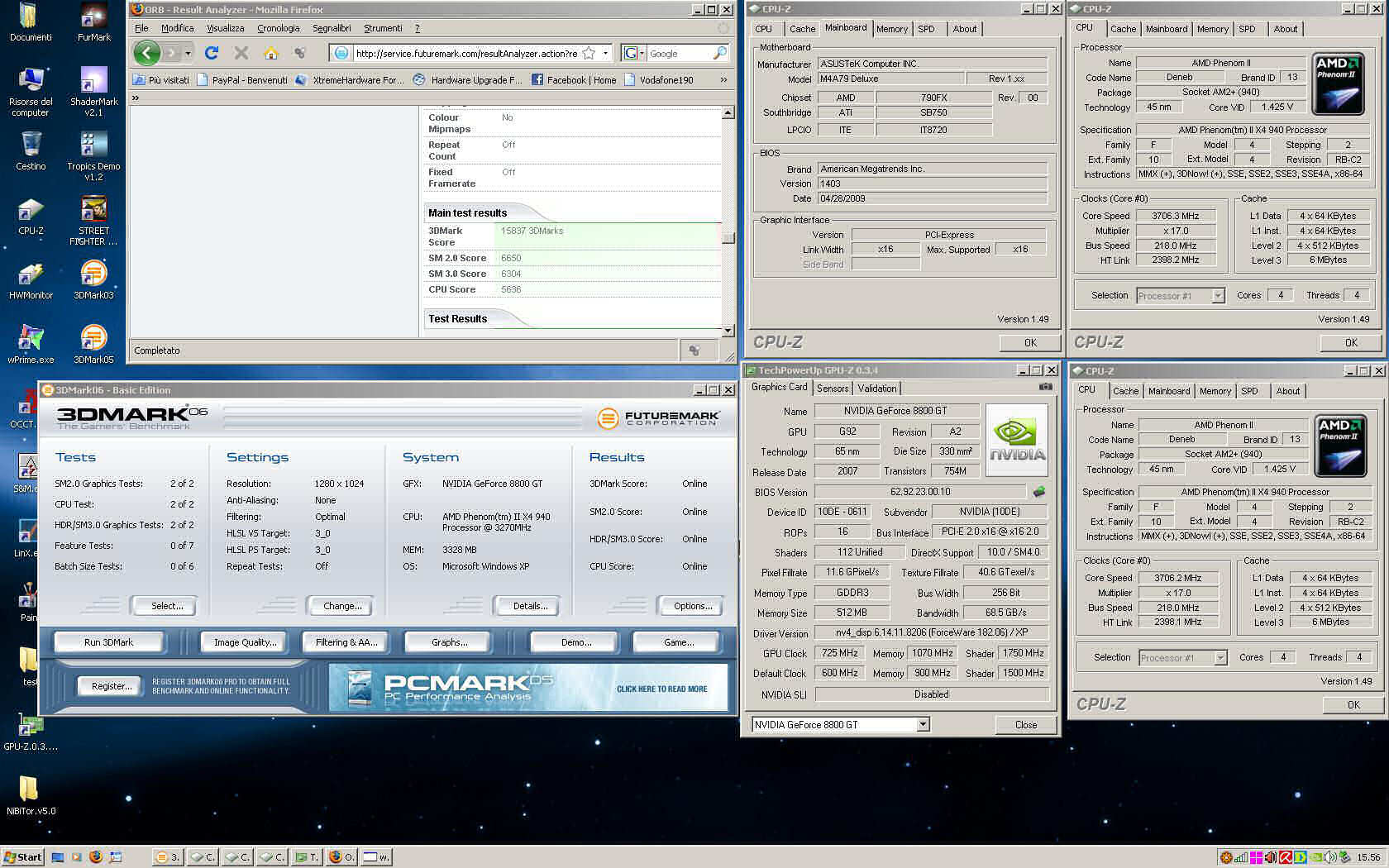Click Firefox stop loading icon
The height and width of the screenshot is (868, 1389).
241,53
